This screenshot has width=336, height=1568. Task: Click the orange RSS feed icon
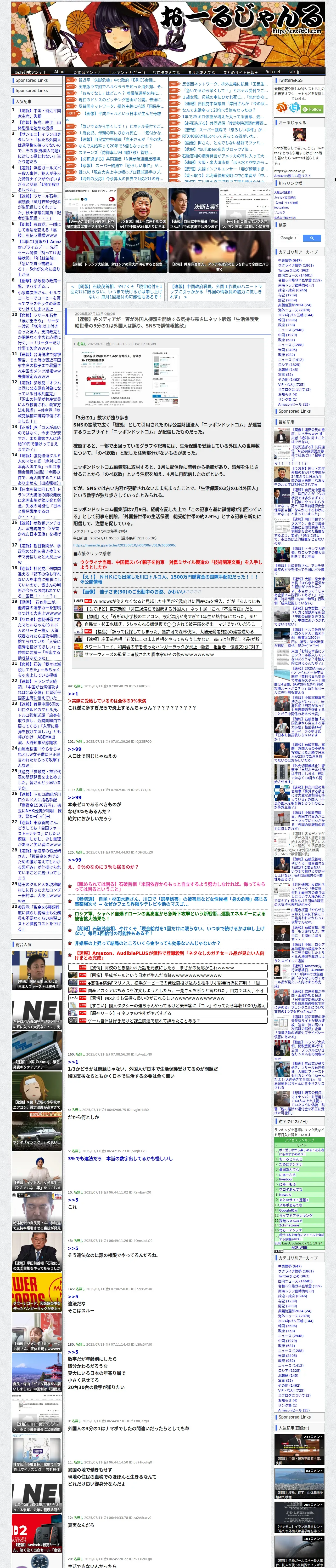pyautogui.click(x=282, y=107)
